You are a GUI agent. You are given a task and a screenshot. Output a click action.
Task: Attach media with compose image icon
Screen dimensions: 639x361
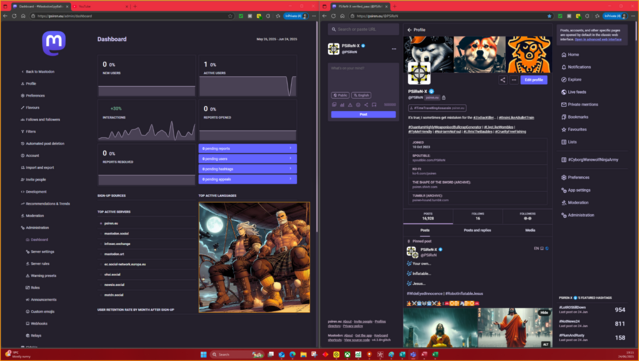pyautogui.click(x=334, y=105)
